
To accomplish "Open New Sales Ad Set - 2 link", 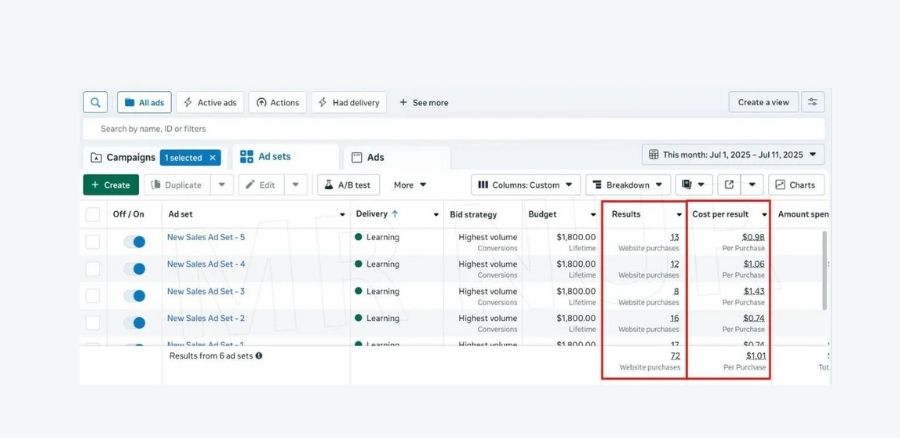I will [206, 318].
